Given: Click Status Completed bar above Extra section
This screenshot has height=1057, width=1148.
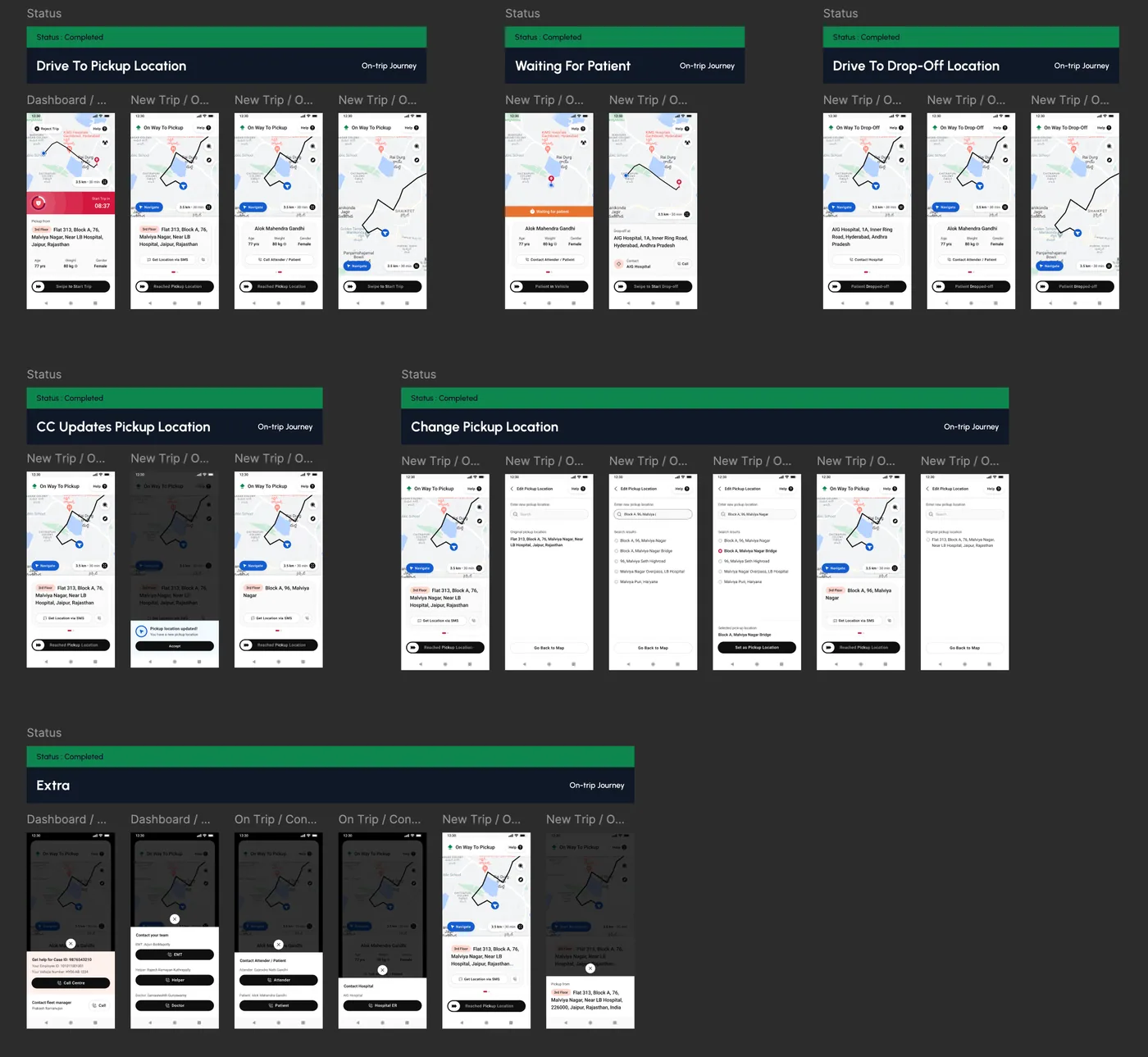Looking at the screenshot, I should point(330,757).
